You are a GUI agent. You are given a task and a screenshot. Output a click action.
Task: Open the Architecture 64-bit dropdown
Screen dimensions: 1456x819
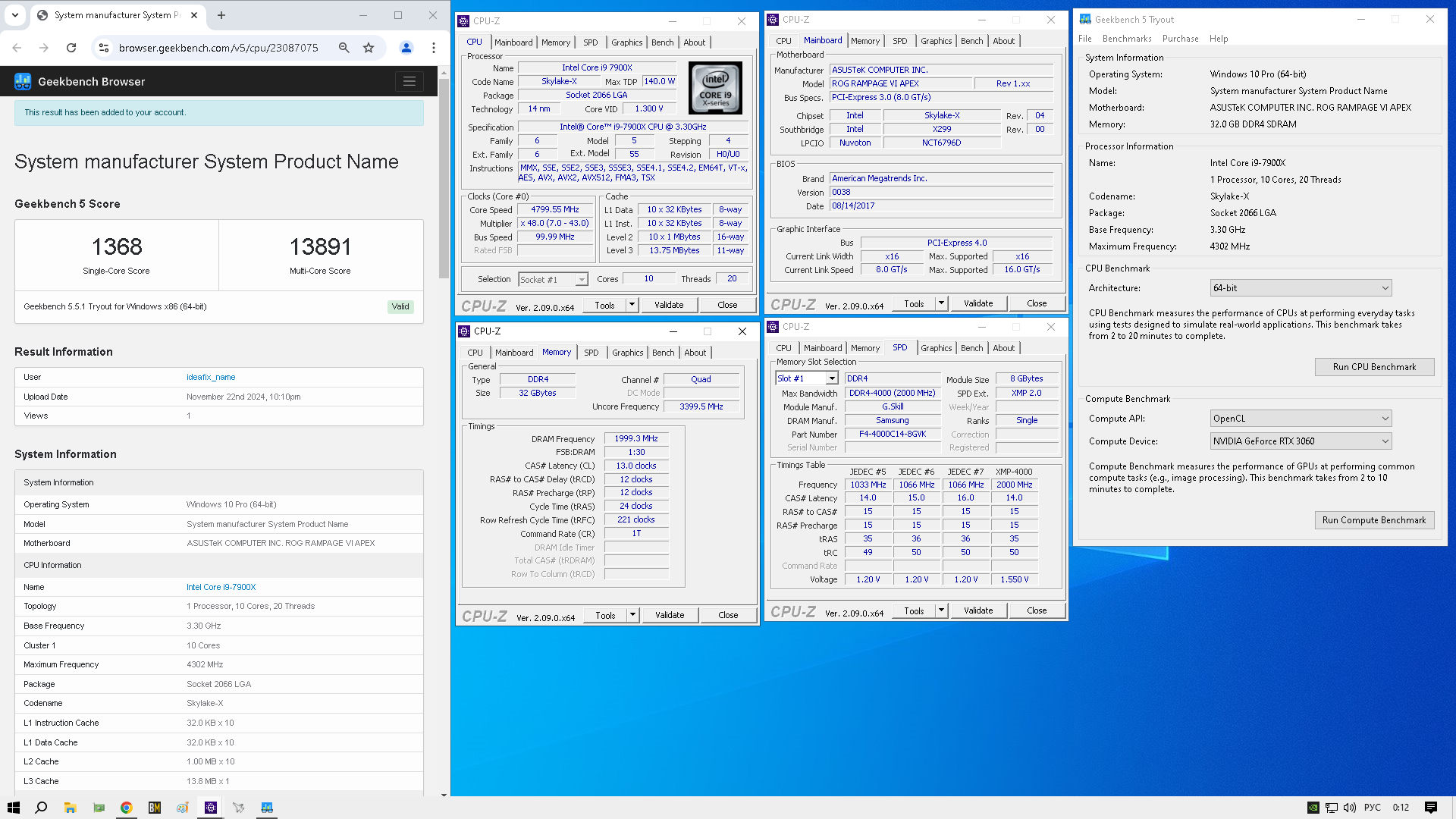tap(1301, 288)
